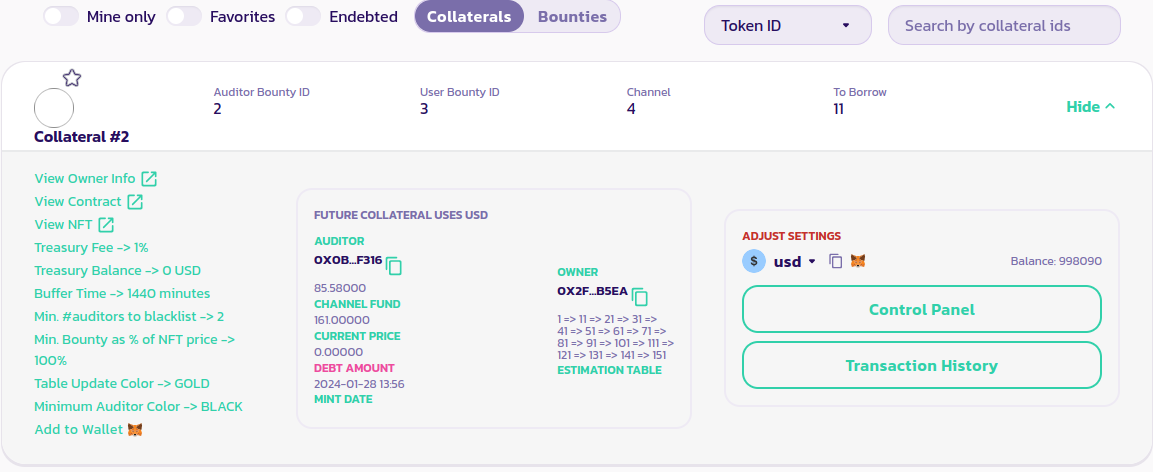Click external link icon beside View Contract

pos(135,202)
